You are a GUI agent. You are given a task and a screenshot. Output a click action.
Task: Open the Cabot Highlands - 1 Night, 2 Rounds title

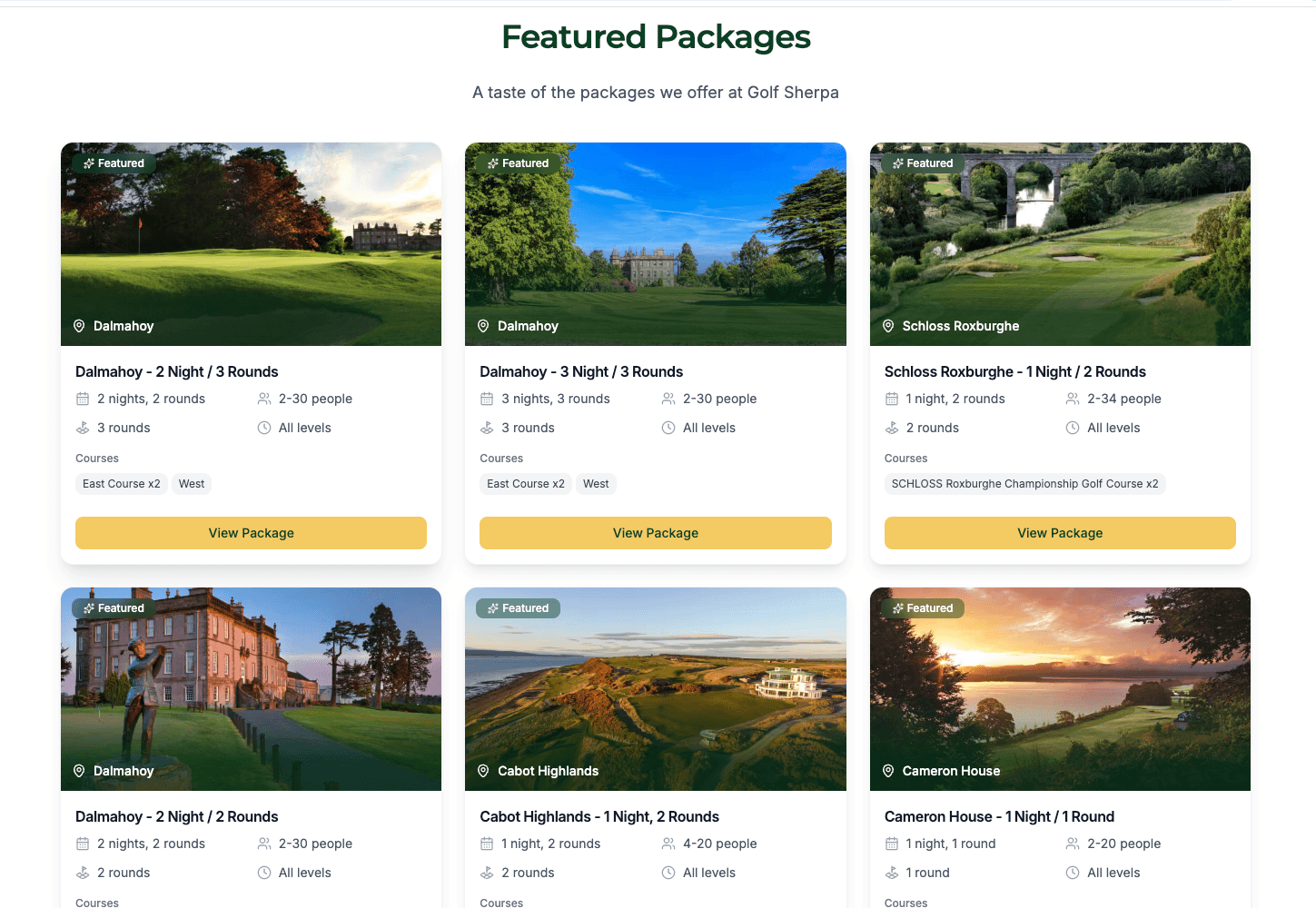coord(599,816)
